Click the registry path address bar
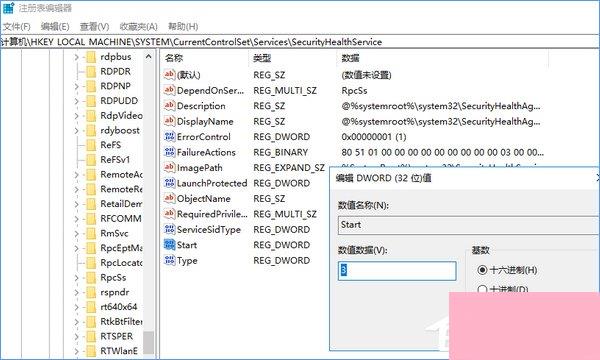The image size is (600, 360). tap(300, 42)
